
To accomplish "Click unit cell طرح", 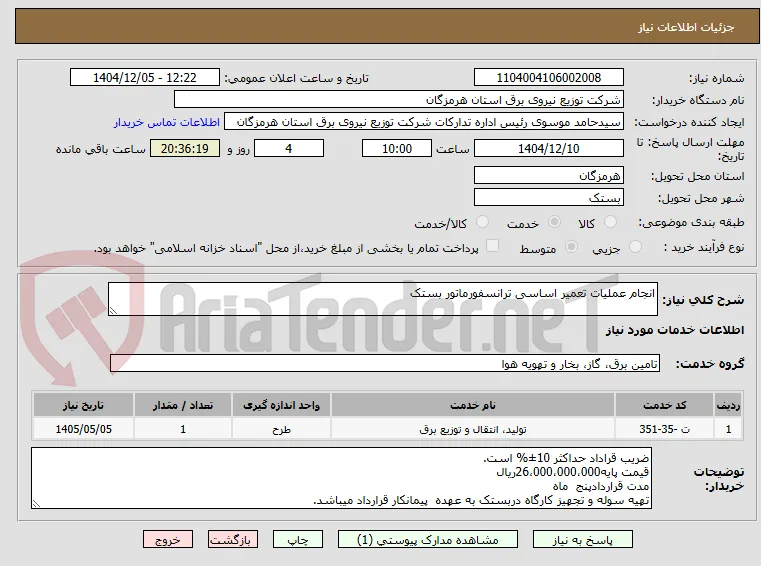I will pyautogui.click(x=281, y=429).
